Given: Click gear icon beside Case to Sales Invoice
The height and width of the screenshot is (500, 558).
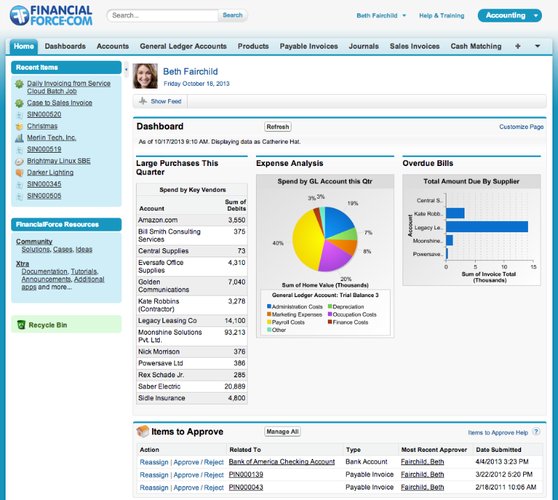Looking at the screenshot, I should click(19, 103).
